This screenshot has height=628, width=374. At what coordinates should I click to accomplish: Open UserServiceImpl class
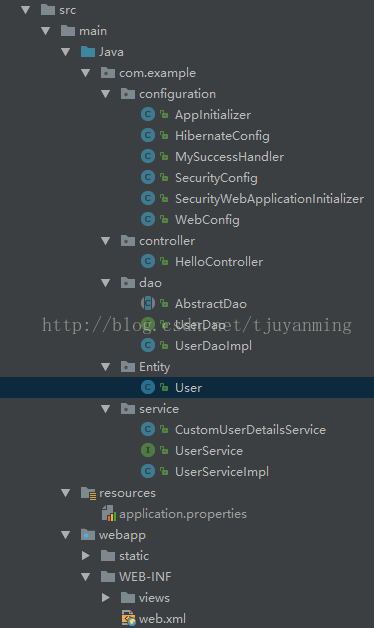[x=222, y=472]
